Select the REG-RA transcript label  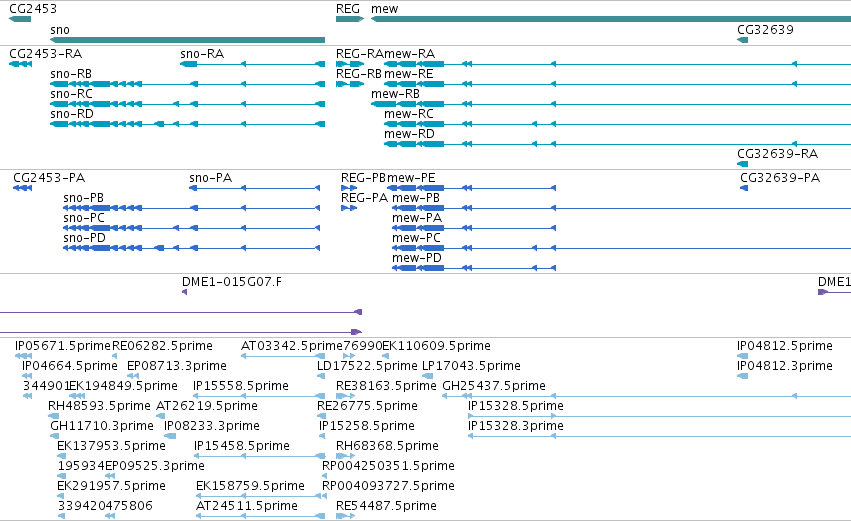point(360,54)
